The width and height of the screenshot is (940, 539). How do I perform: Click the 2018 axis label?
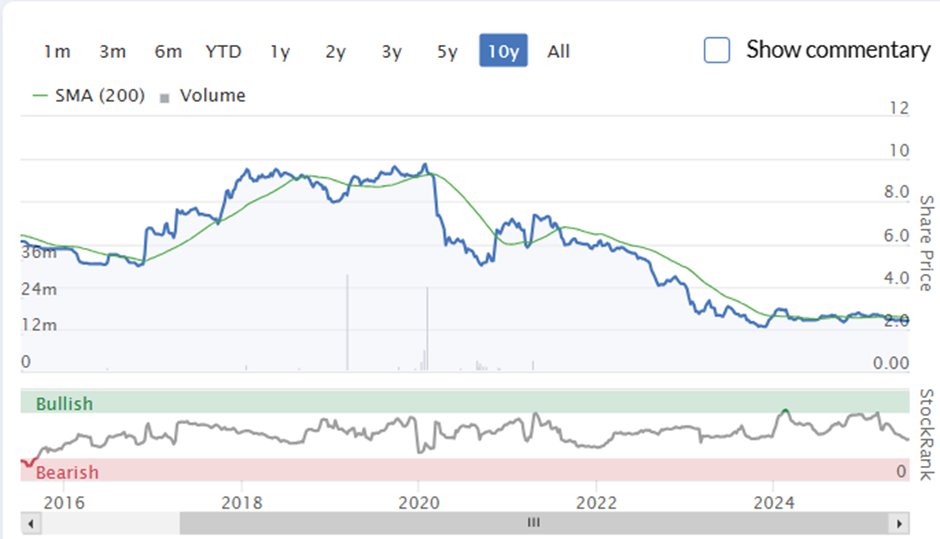pos(242,502)
